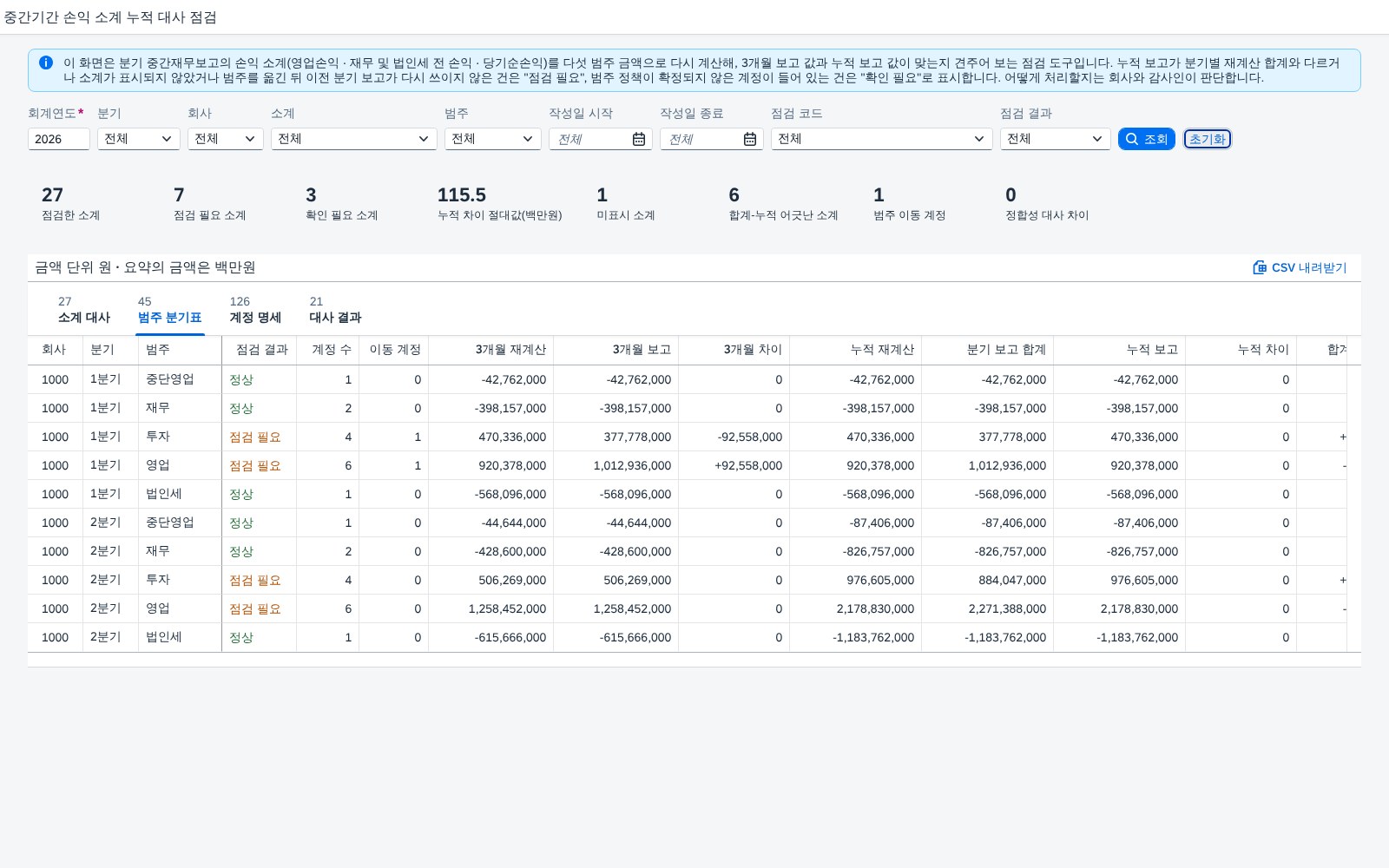Click the 점검한 소계 tile showing 27
Screen dimensions: 1389x868
point(71,204)
